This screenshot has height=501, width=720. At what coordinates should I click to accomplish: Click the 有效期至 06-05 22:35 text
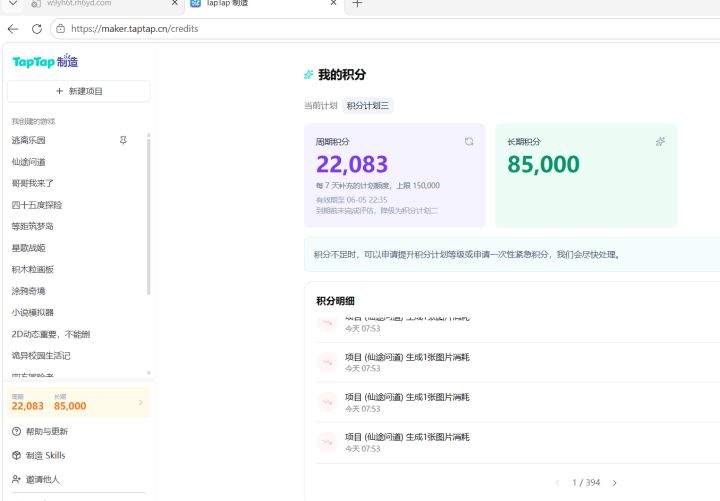(x=352, y=200)
